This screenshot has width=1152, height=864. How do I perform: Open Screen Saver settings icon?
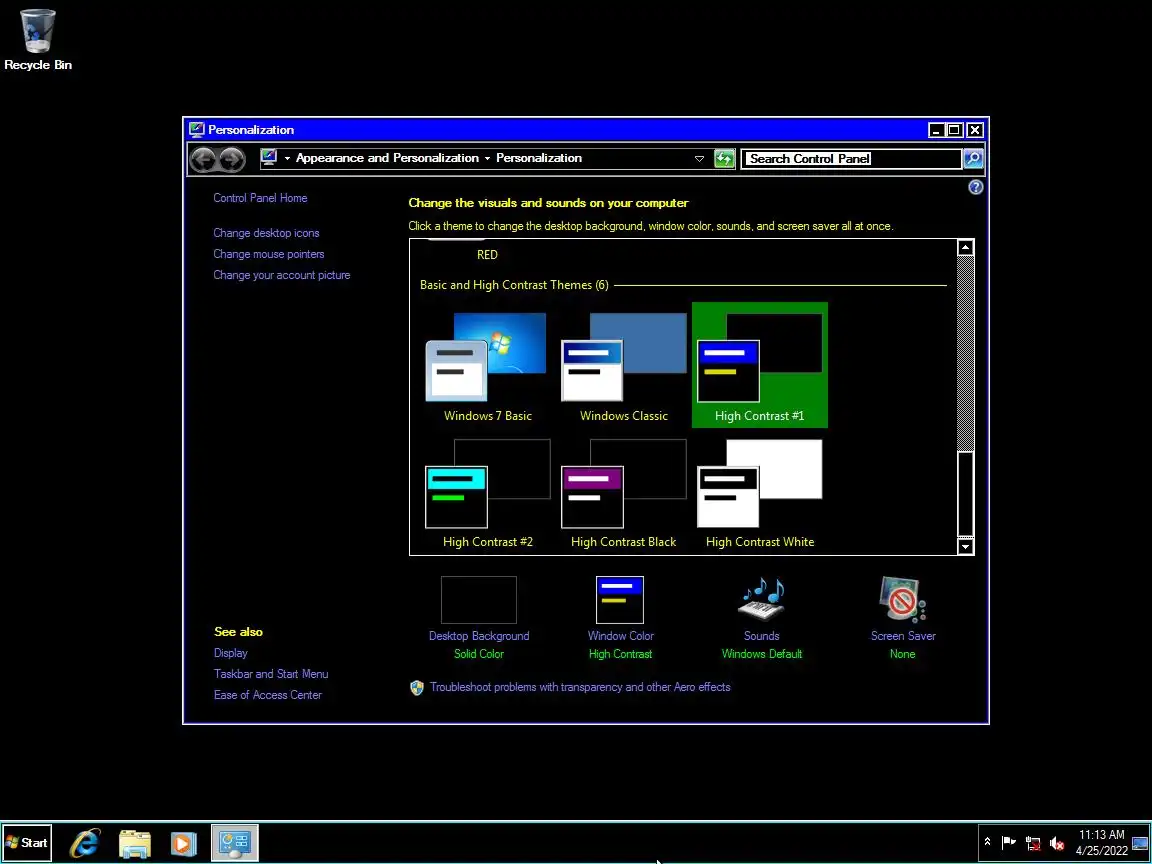[x=903, y=600]
